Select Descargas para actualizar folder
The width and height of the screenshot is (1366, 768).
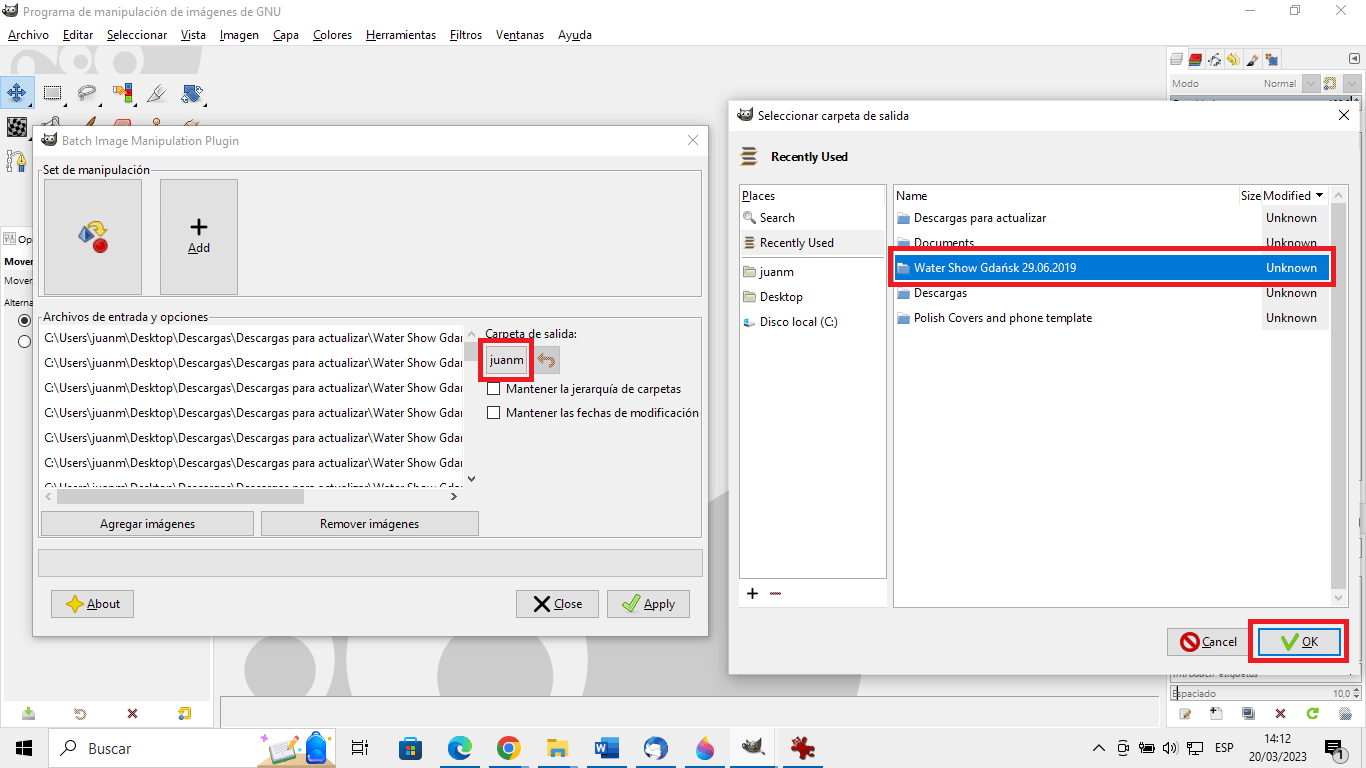coord(1111,218)
